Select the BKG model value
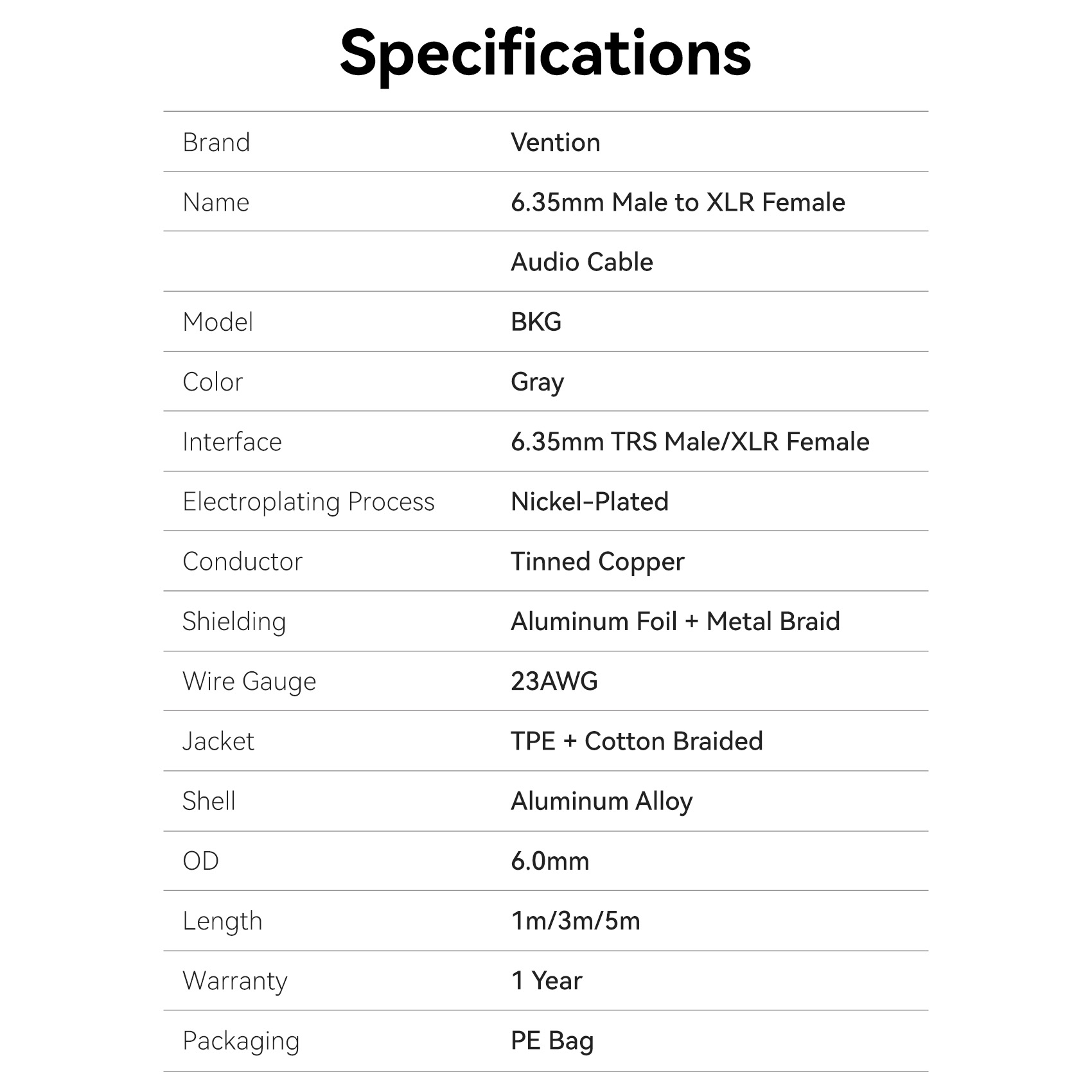The height and width of the screenshot is (1092, 1092). pos(536,322)
